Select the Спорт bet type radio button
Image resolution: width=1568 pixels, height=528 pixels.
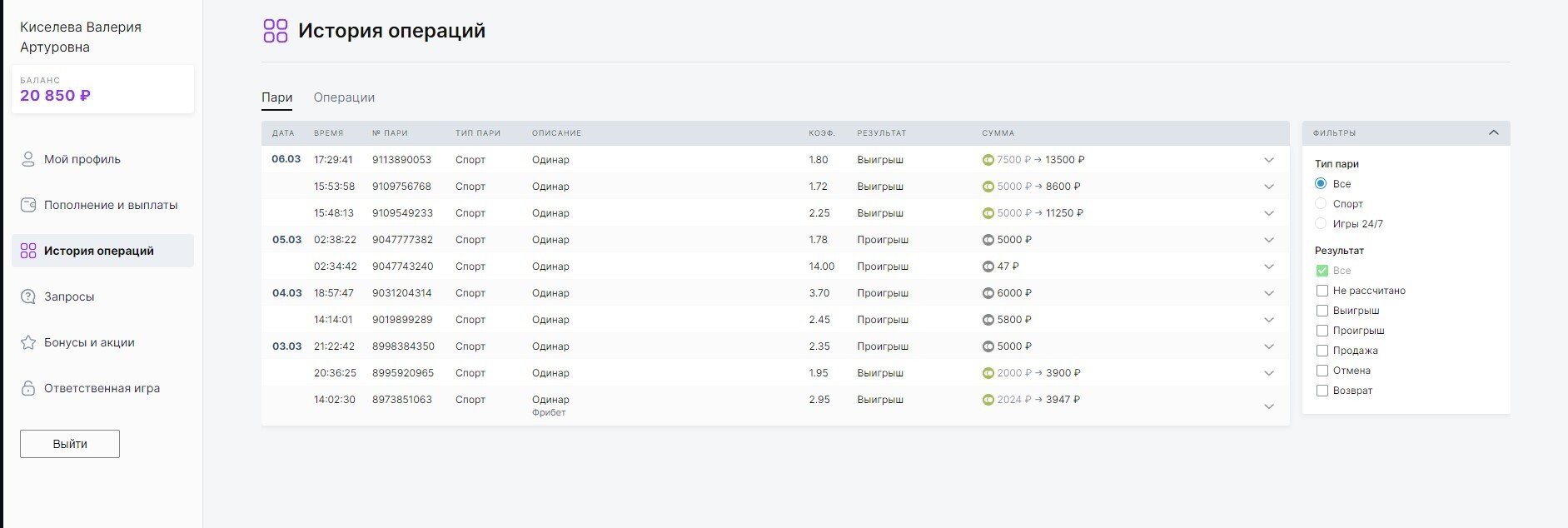1321,203
